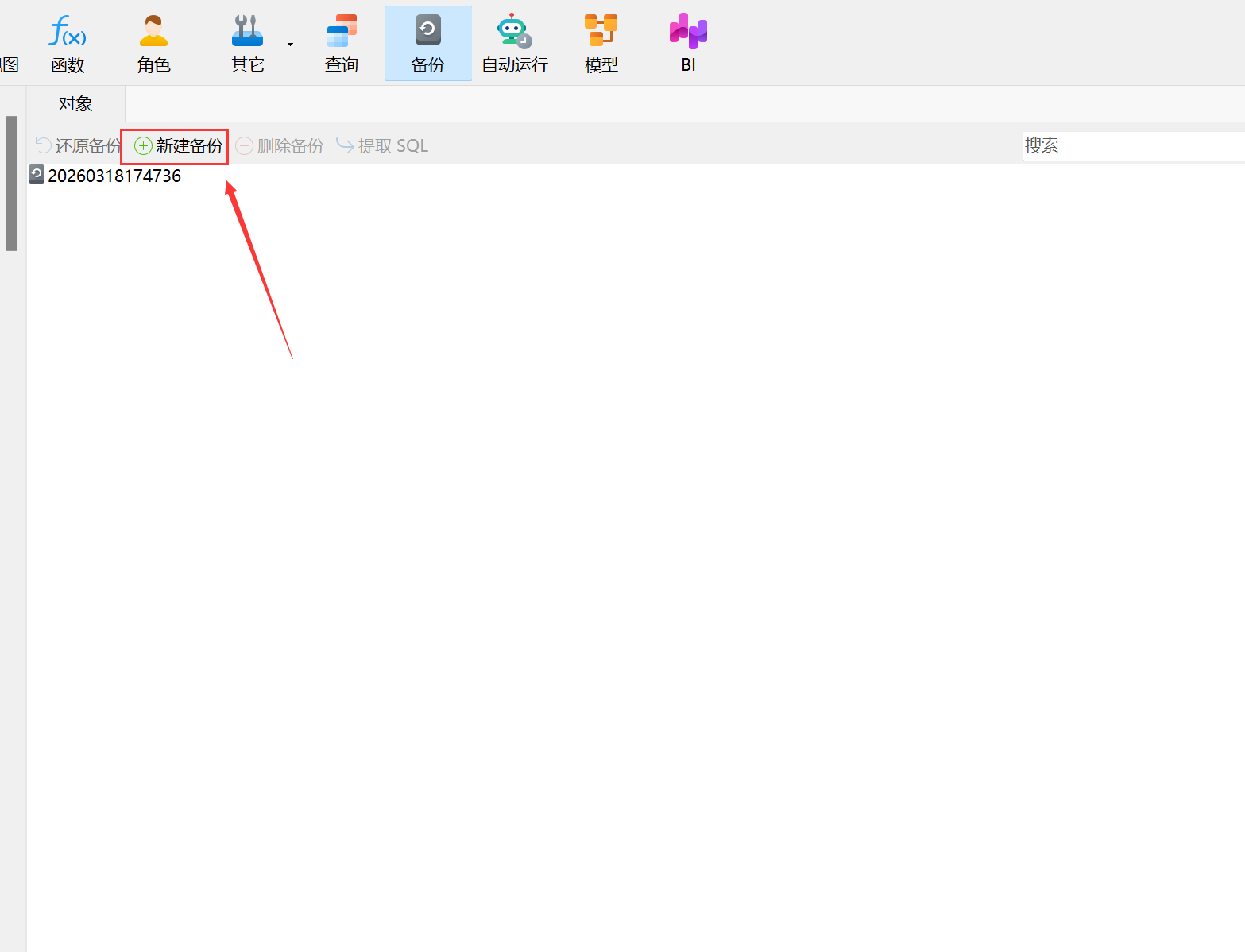
Task: Select backup entry 20260318174736
Action: 114,176
